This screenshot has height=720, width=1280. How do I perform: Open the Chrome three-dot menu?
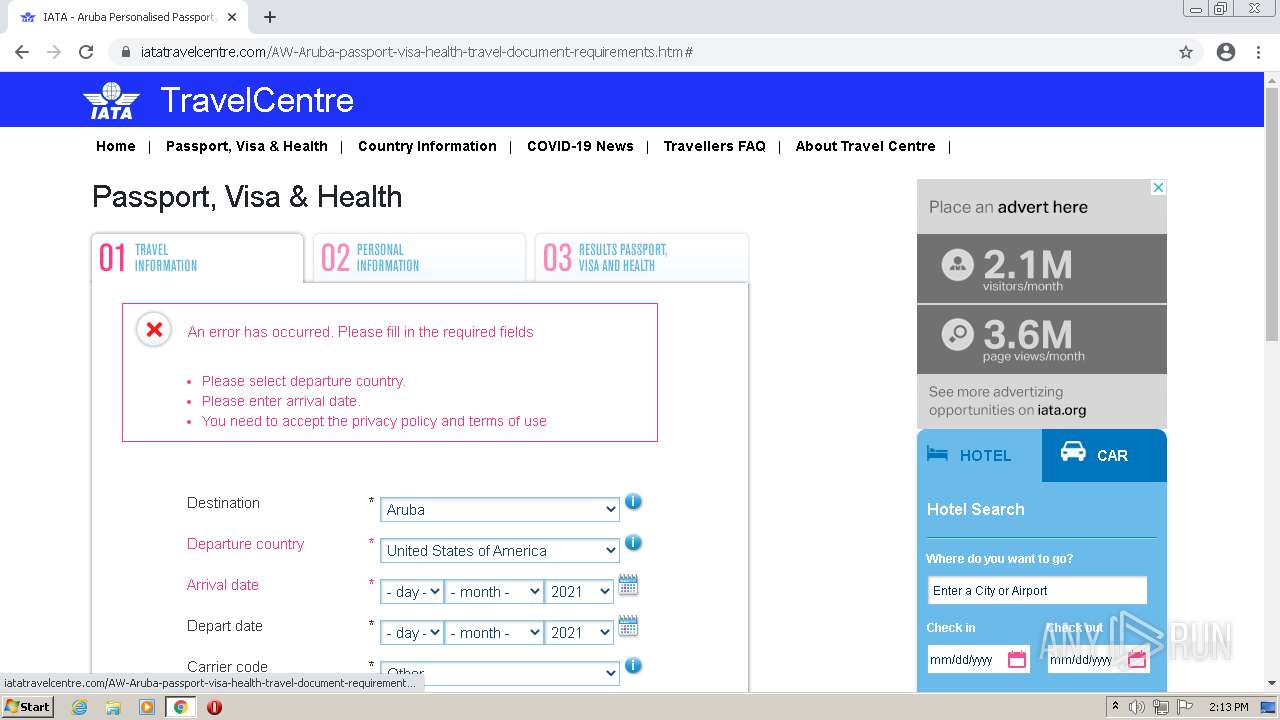tap(1258, 52)
